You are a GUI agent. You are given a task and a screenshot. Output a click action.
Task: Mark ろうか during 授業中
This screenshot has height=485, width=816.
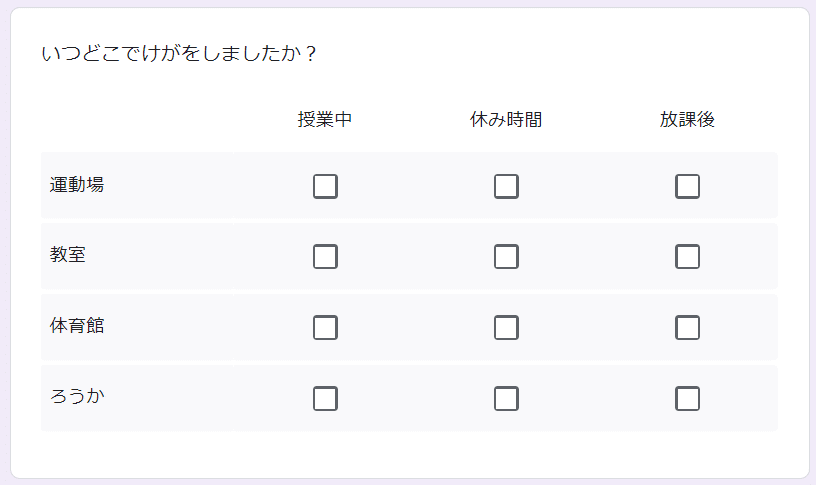pos(325,399)
